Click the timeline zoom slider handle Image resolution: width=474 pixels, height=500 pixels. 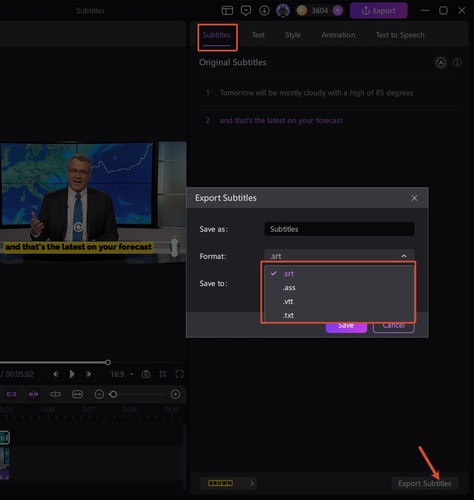pos(113,394)
